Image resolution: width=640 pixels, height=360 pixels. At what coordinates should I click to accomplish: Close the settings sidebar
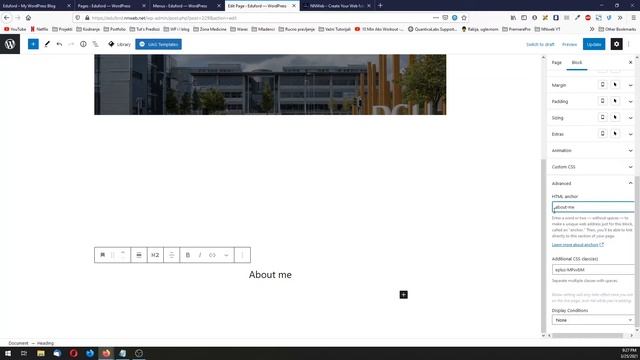pos(630,62)
